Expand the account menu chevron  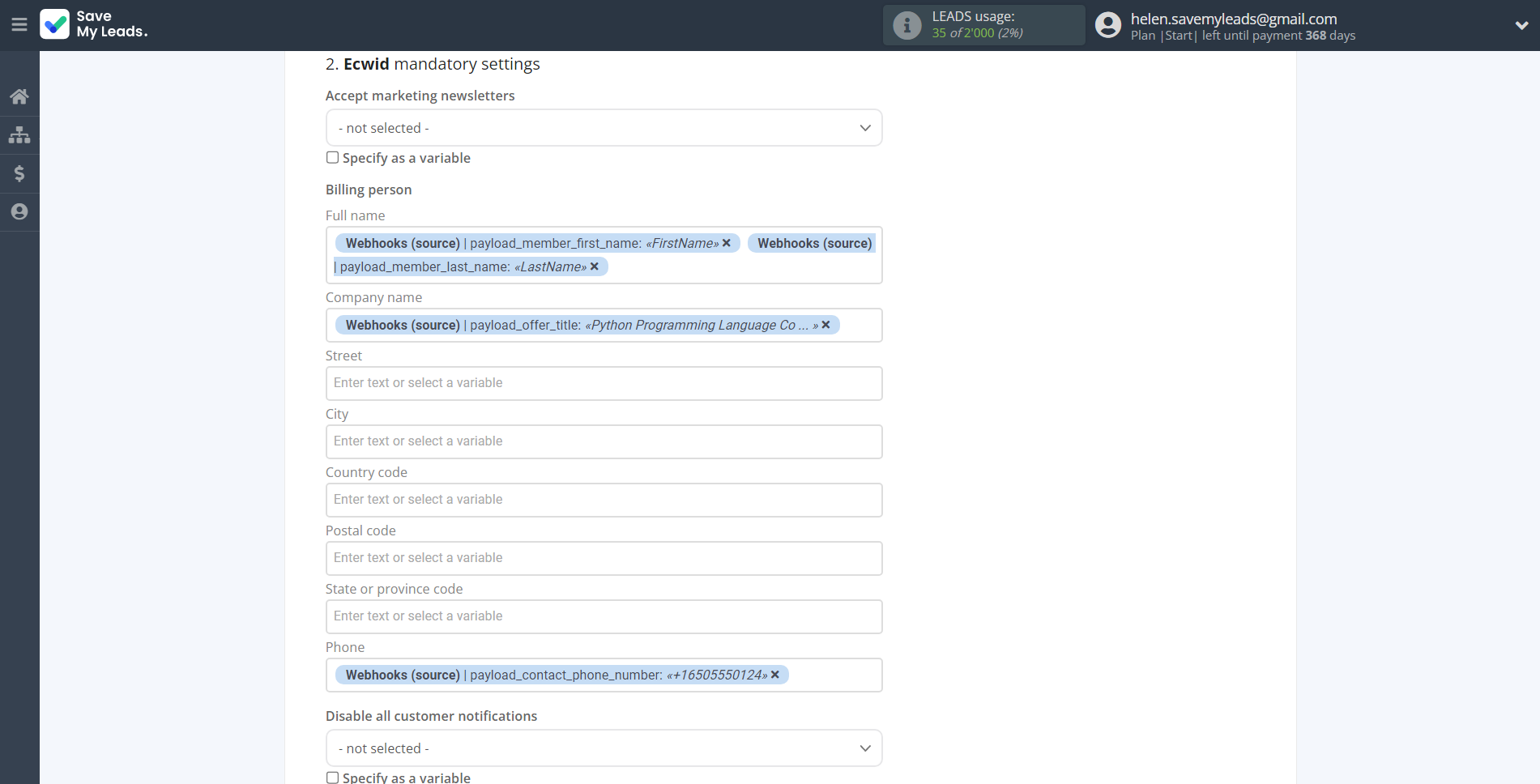click(1521, 25)
